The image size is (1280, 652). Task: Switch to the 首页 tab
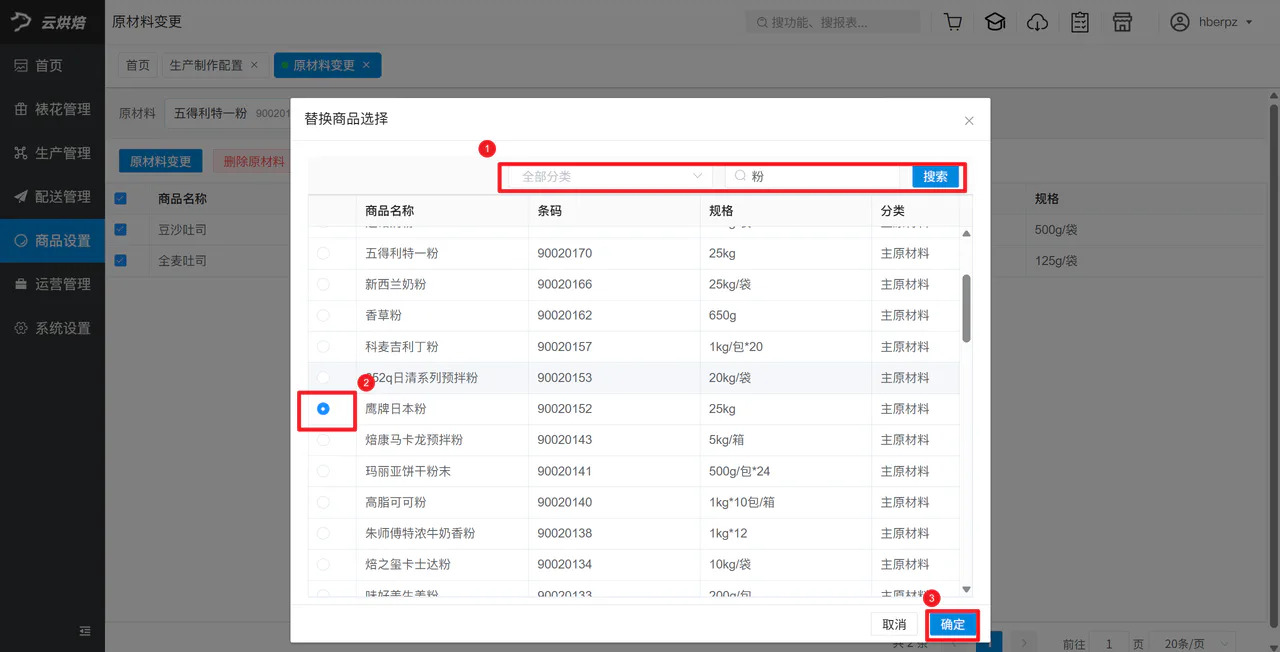pos(137,65)
